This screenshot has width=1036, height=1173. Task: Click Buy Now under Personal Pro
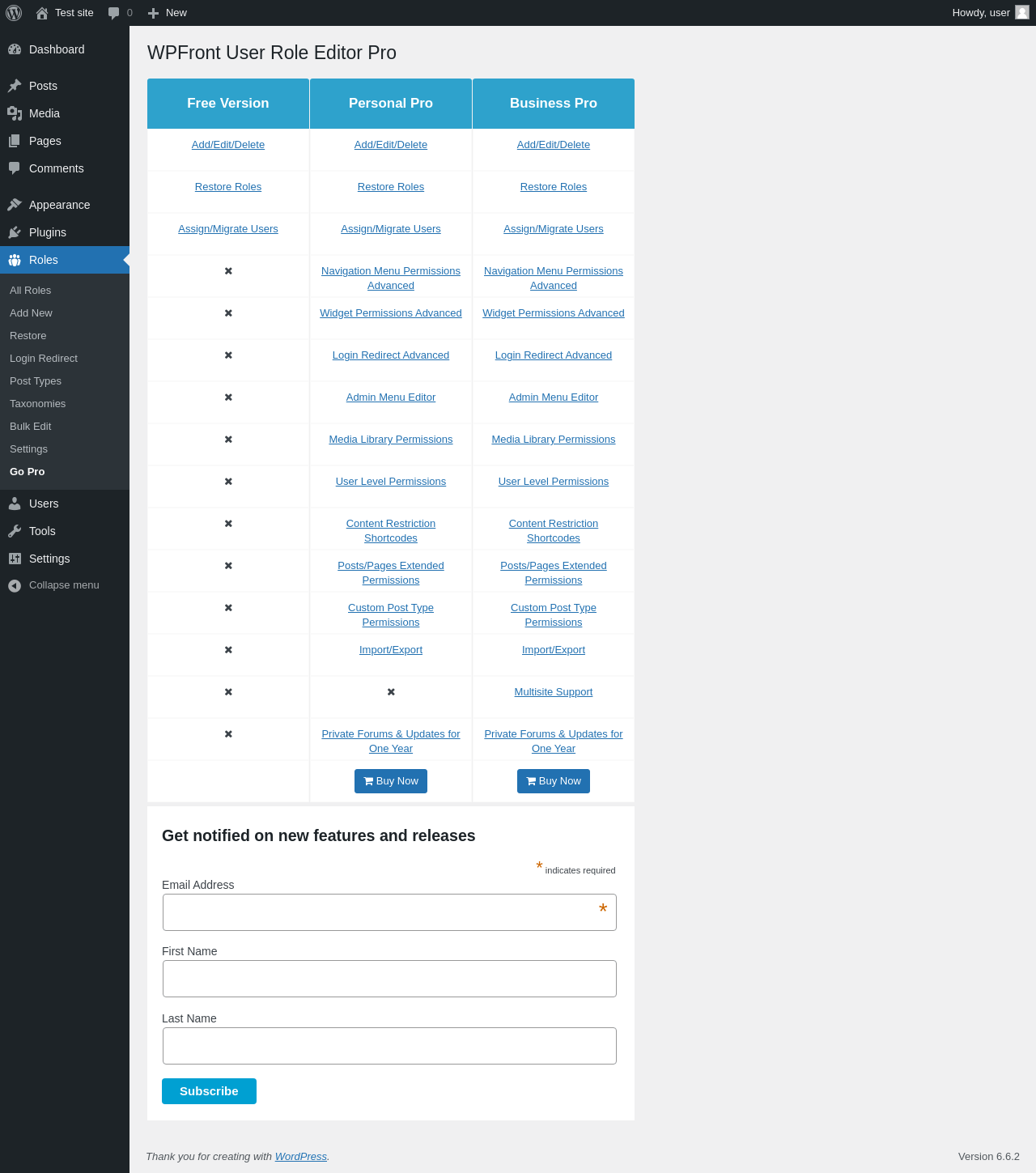tap(391, 781)
